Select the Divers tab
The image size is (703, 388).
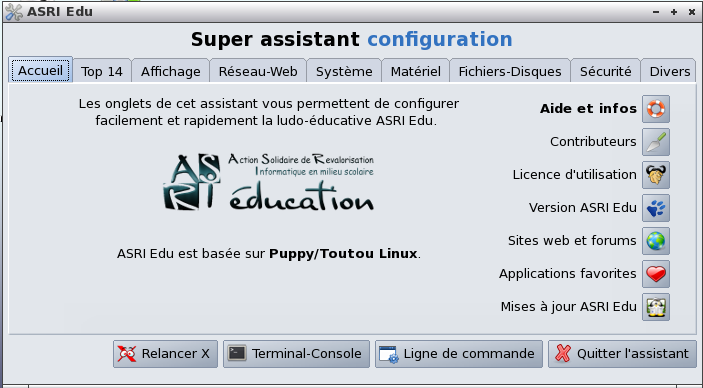pyautogui.click(x=669, y=71)
